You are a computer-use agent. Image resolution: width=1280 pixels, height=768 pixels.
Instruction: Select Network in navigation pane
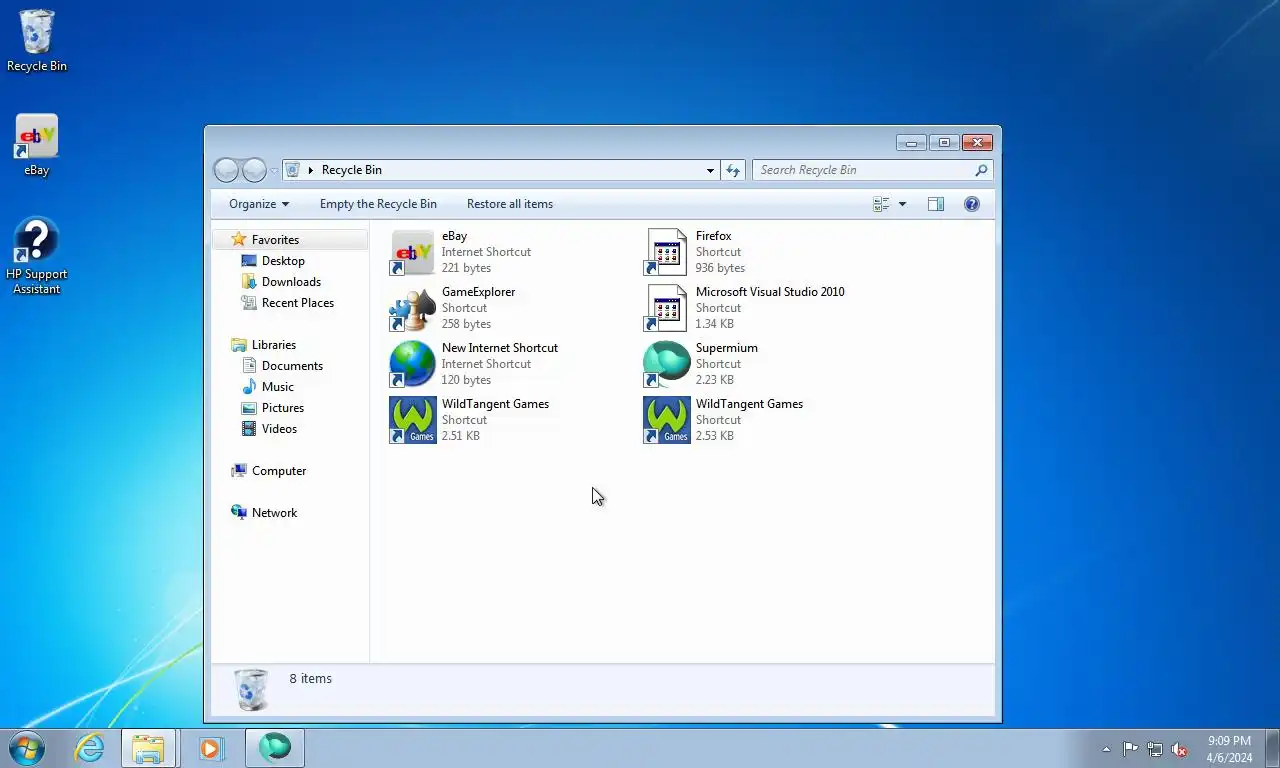274,513
